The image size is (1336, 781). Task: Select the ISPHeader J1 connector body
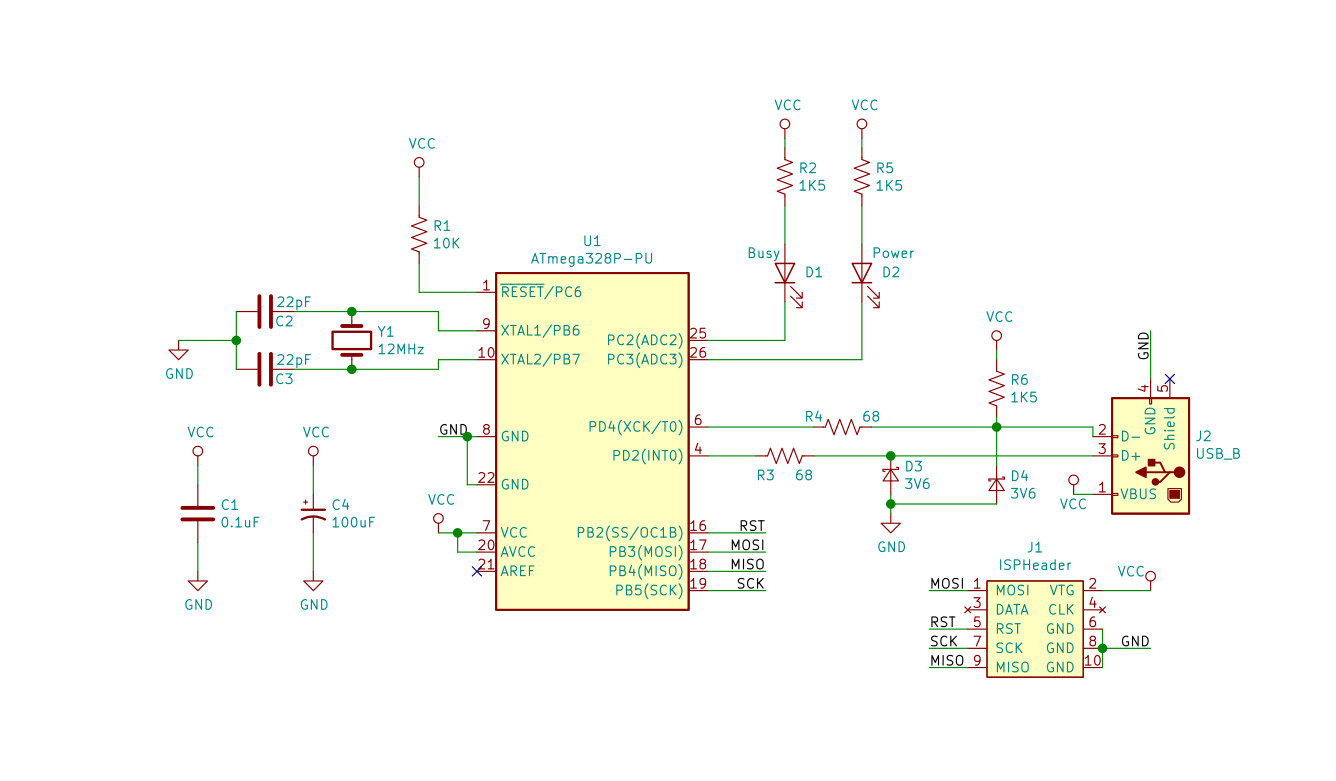pyautogui.click(x=1035, y=628)
